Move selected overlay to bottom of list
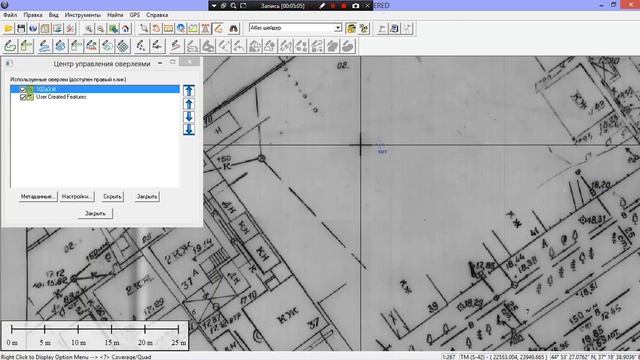The image size is (640, 360). point(189,129)
